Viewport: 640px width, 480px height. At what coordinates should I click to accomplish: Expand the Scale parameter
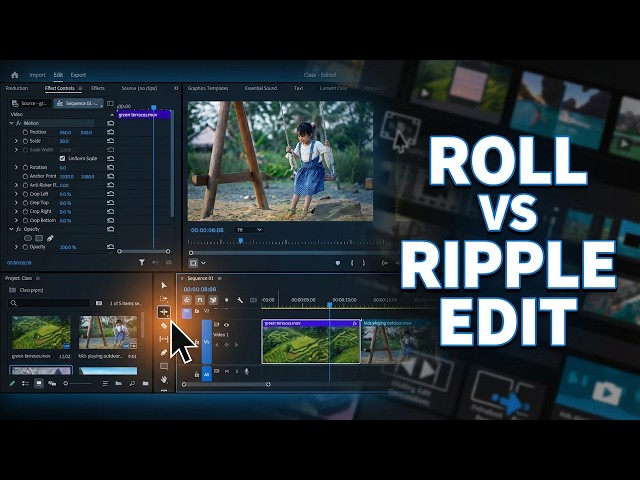coord(16,141)
